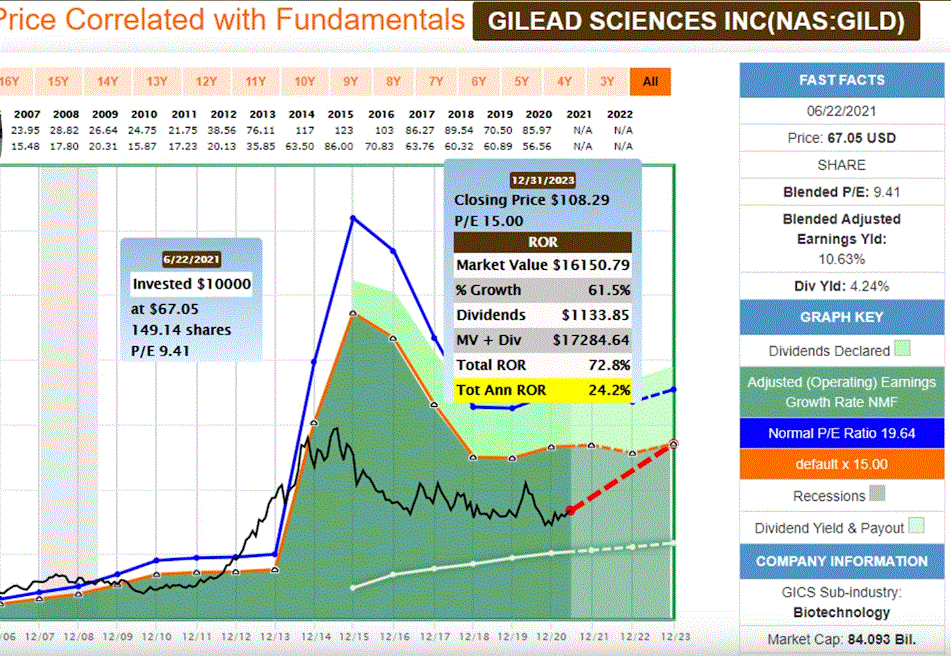Image resolution: width=951 pixels, height=656 pixels.
Task: Select the 12Y time range tab
Action: [206, 81]
